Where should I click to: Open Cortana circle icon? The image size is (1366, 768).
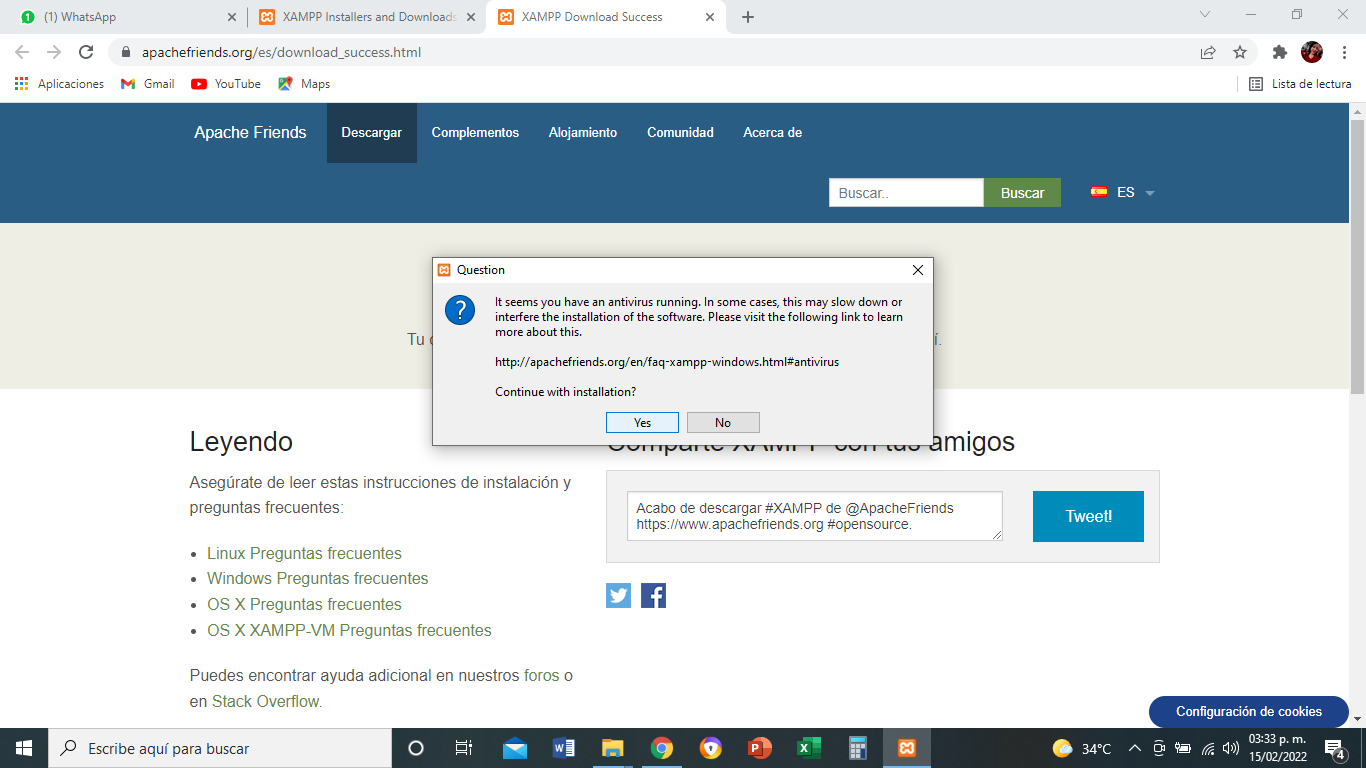pyautogui.click(x=416, y=748)
